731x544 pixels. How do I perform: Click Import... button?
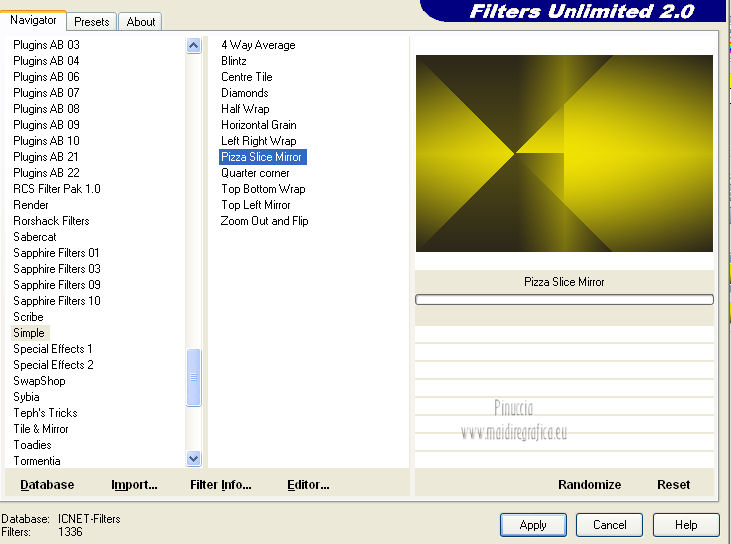coord(134,484)
